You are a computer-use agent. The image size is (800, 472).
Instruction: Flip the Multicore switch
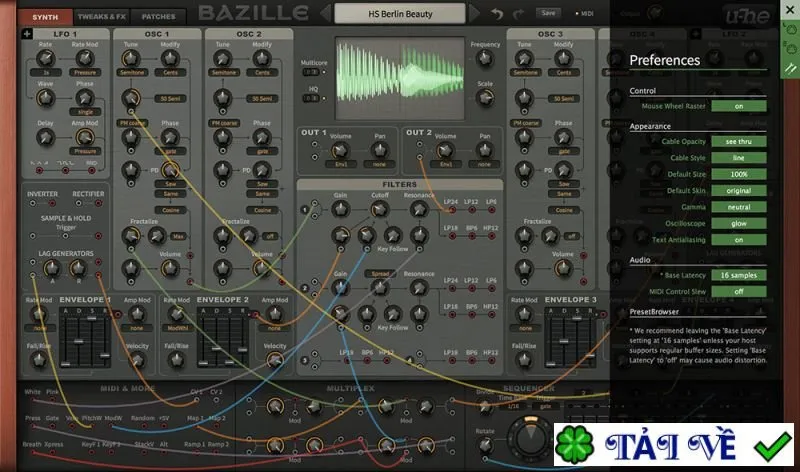coord(313,72)
